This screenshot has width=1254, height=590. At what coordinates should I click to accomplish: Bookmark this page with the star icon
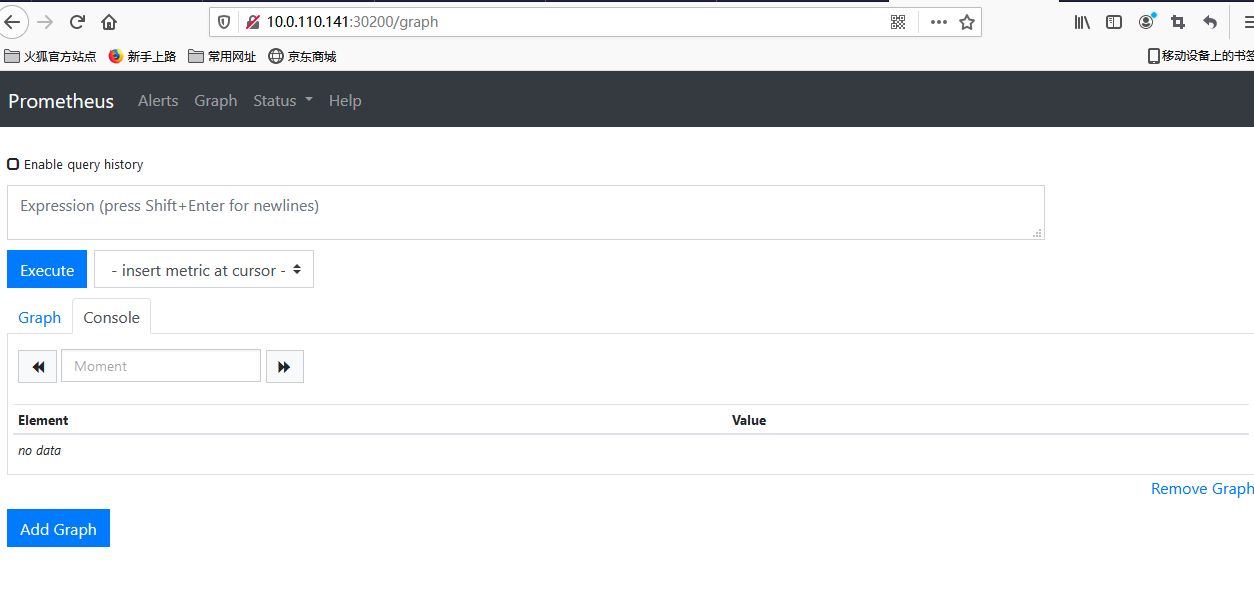point(967,22)
